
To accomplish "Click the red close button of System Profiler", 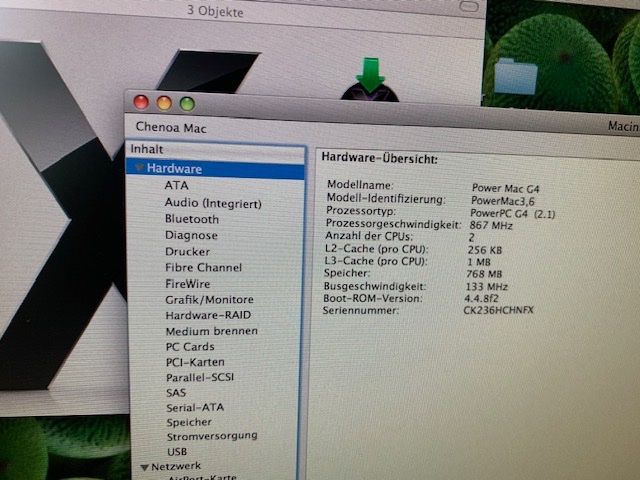I will [x=141, y=102].
